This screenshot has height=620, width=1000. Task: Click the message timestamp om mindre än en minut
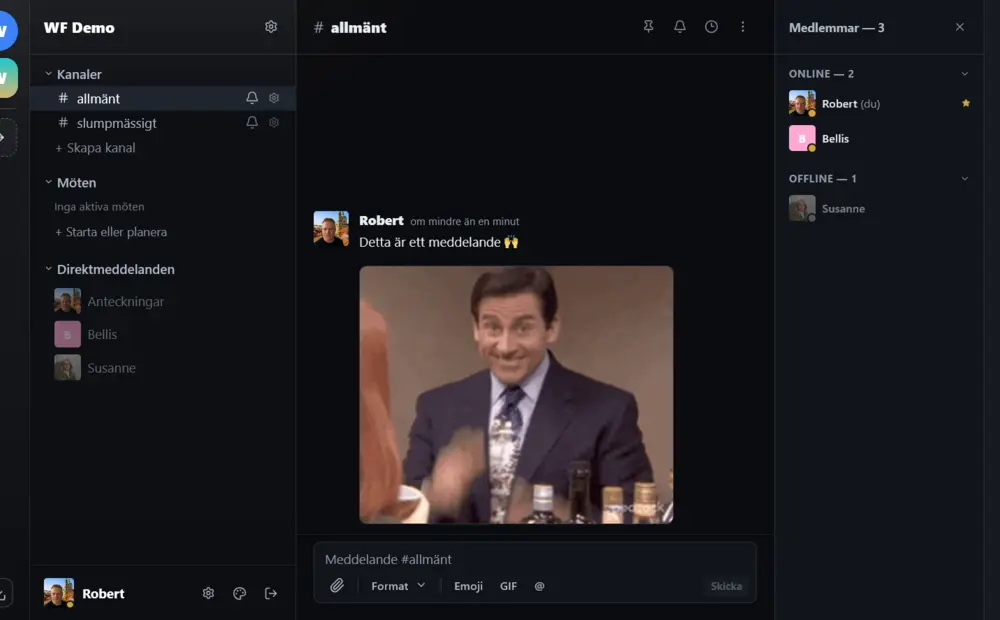(x=465, y=221)
